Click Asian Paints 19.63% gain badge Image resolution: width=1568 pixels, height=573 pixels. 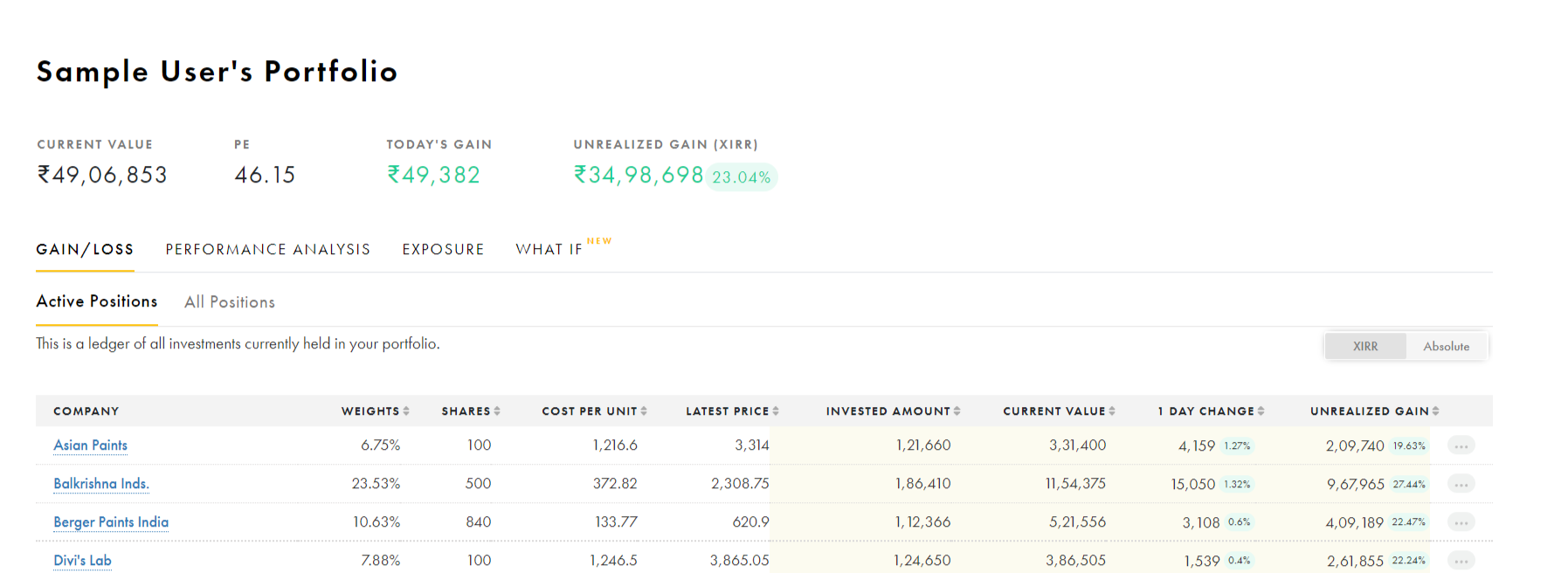click(x=1409, y=445)
